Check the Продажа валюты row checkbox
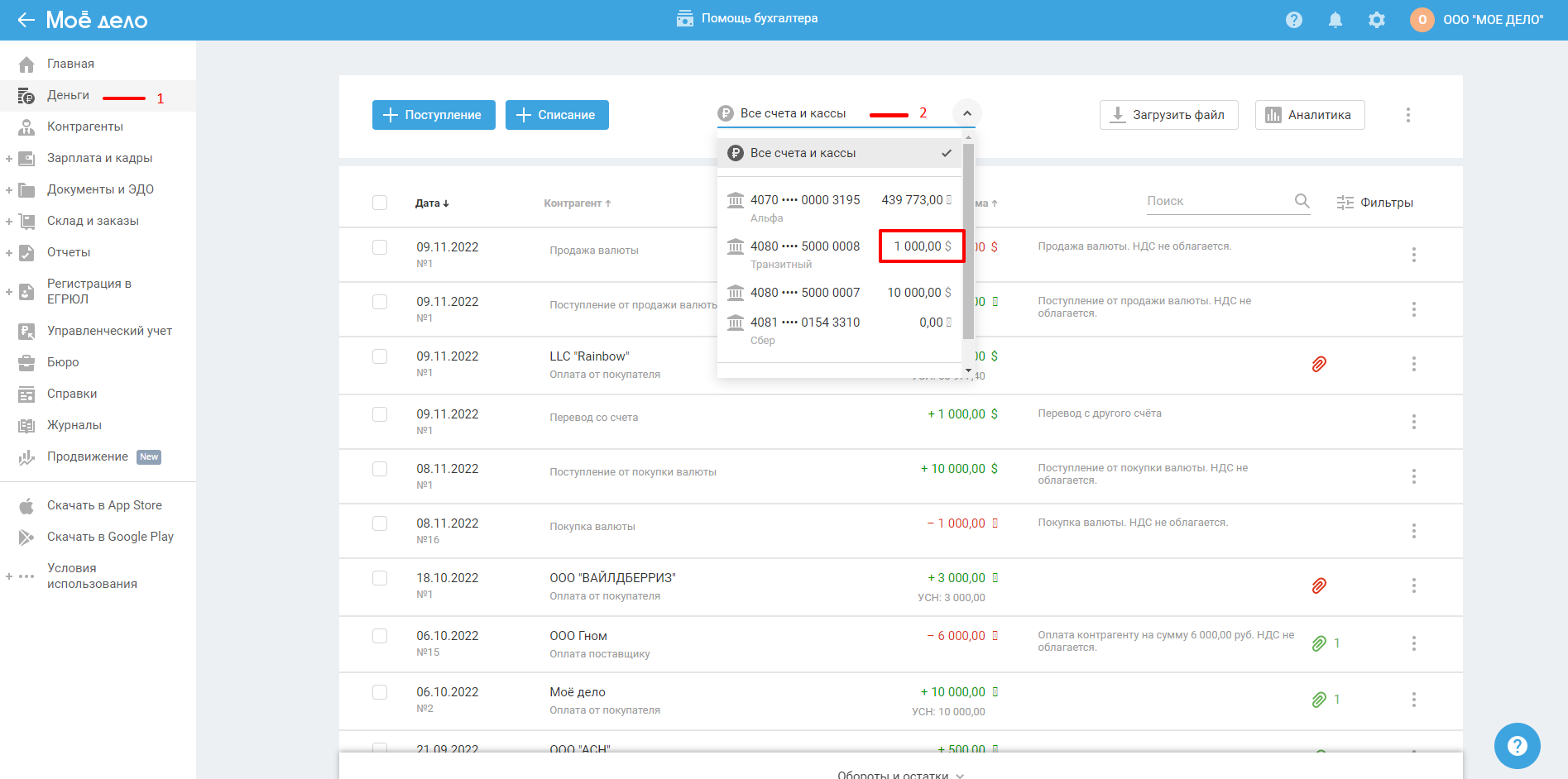 (380, 247)
